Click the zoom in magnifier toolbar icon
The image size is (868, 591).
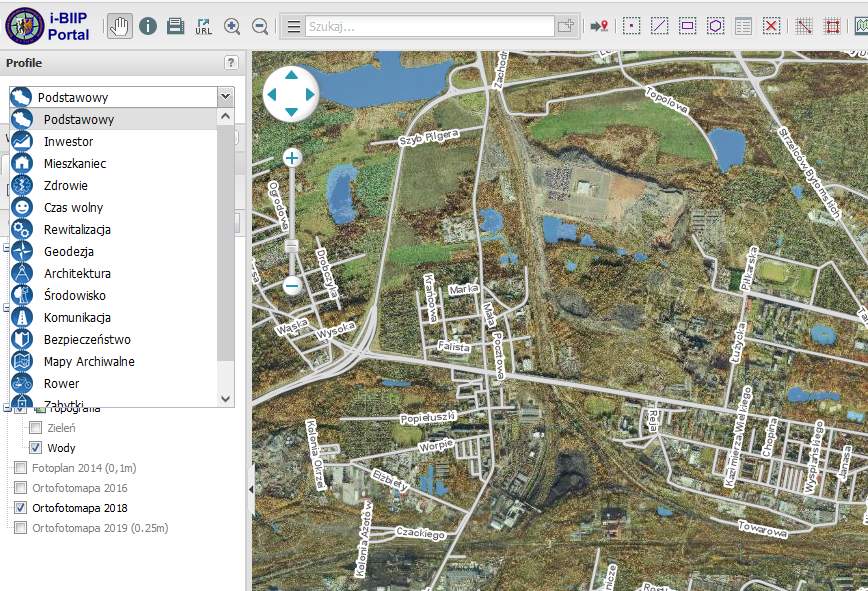tap(232, 26)
